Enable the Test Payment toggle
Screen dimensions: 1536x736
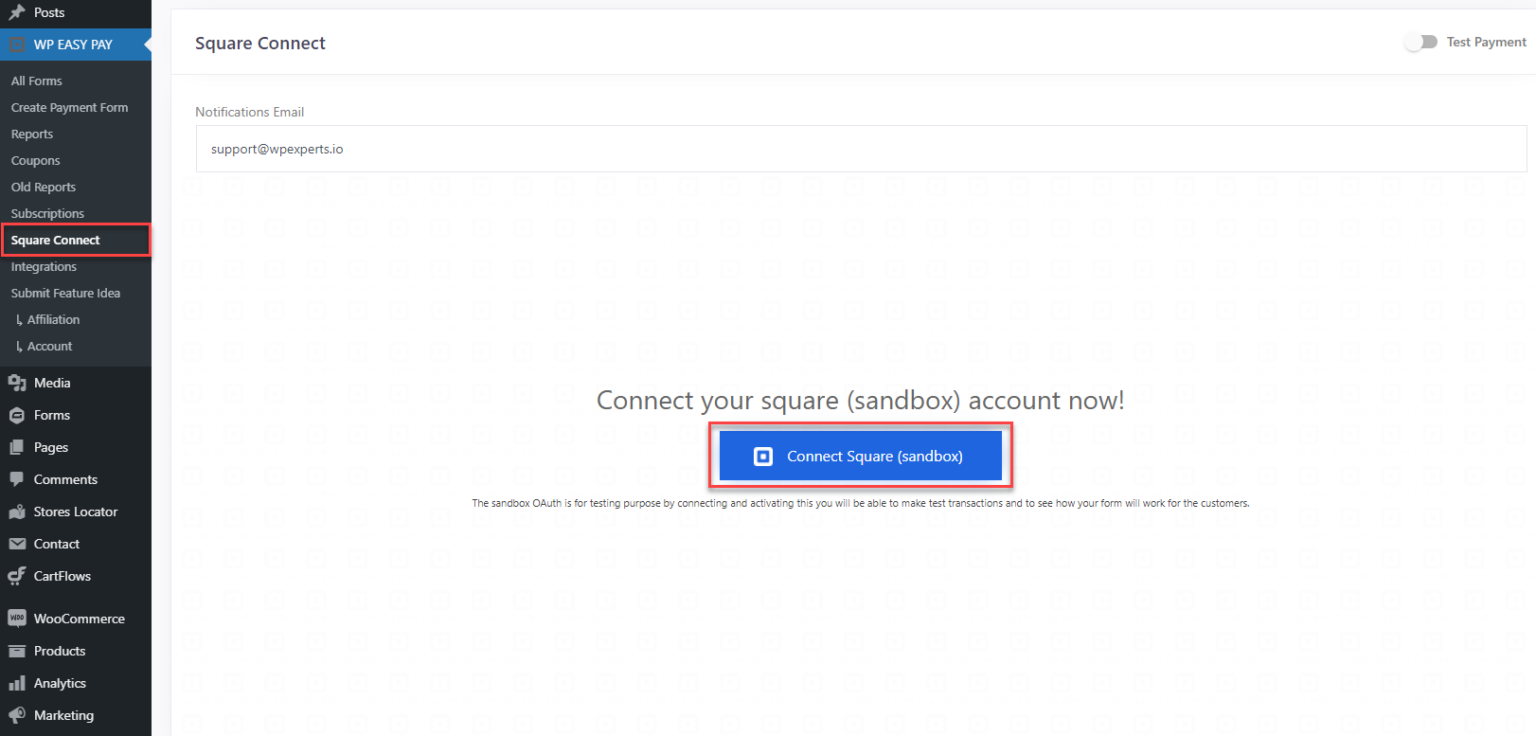pos(1421,42)
